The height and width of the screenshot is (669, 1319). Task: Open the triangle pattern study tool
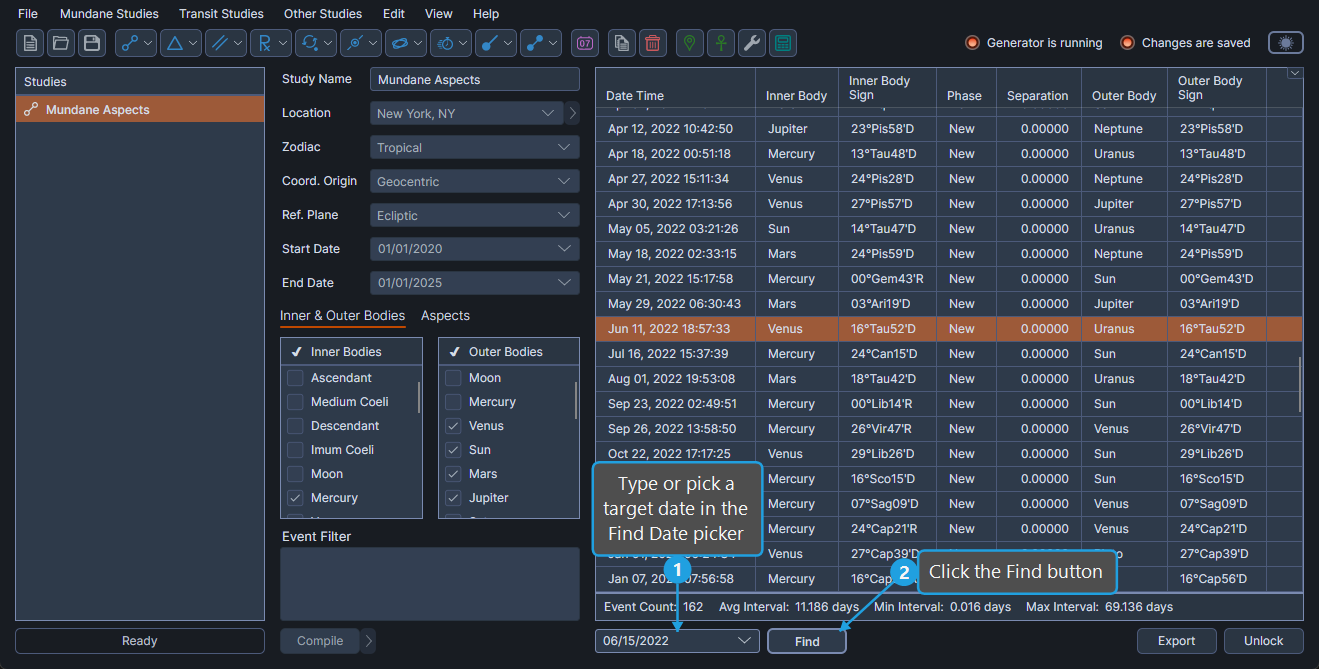coord(181,43)
